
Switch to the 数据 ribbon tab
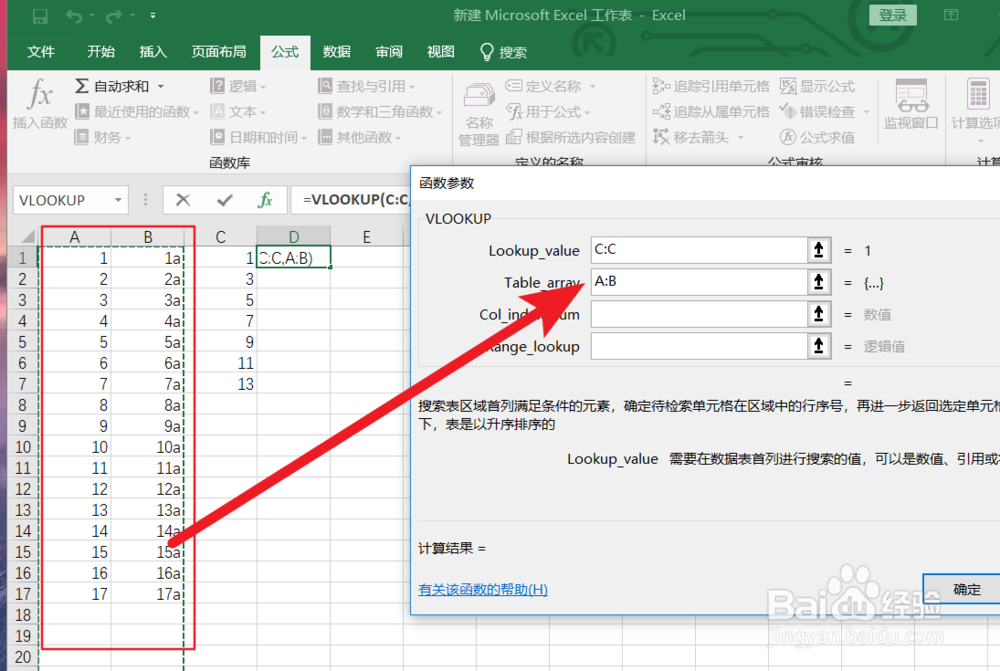click(x=336, y=51)
